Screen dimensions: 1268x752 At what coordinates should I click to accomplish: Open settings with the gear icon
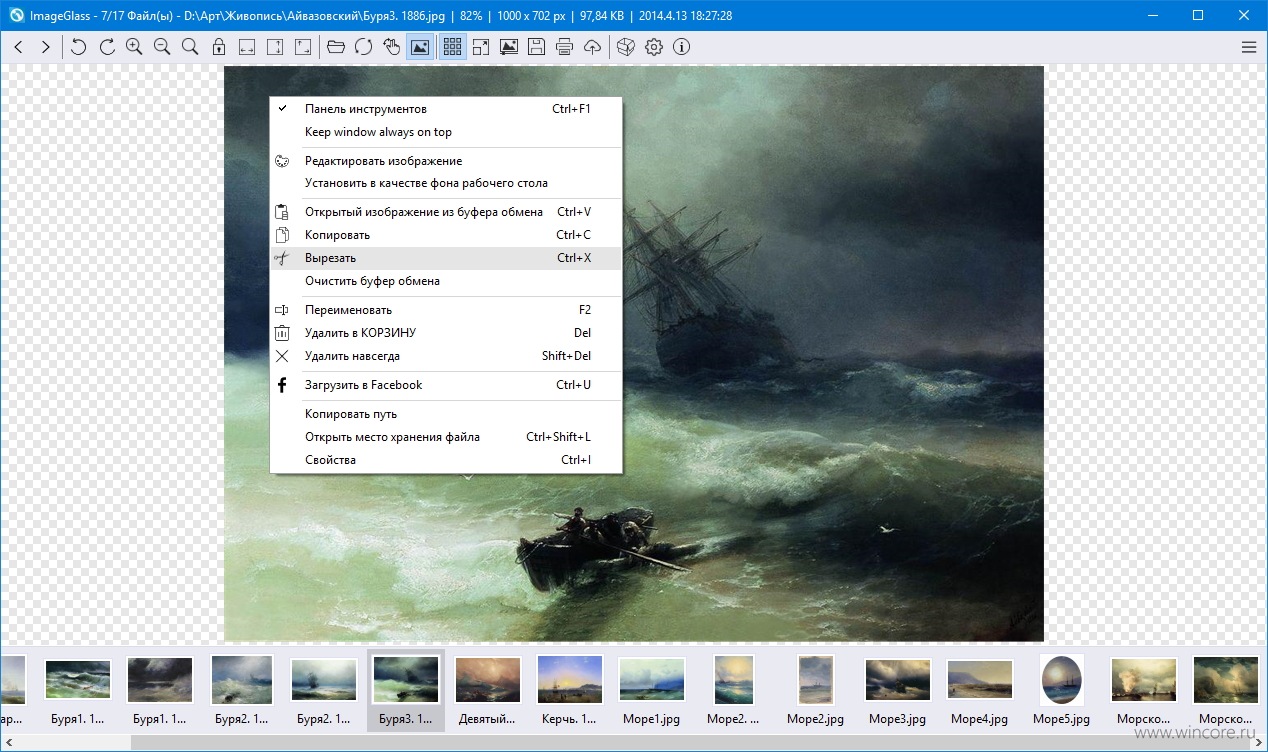pyautogui.click(x=654, y=47)
